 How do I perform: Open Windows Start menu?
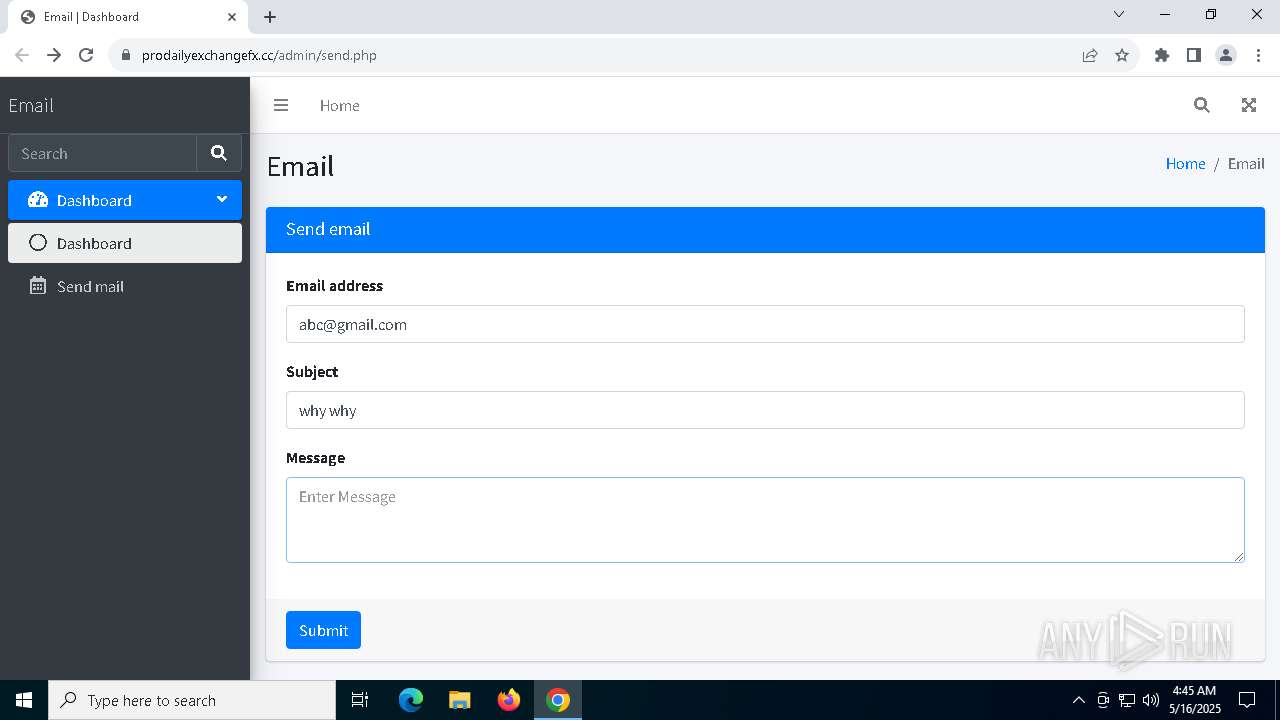point(24,700)
